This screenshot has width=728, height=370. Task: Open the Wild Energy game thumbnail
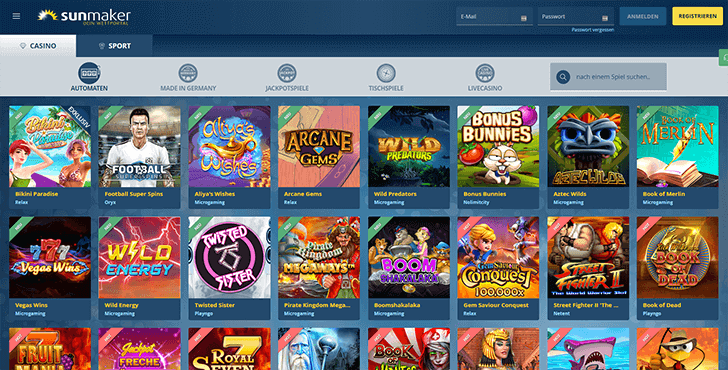click(x=139, y=258)
